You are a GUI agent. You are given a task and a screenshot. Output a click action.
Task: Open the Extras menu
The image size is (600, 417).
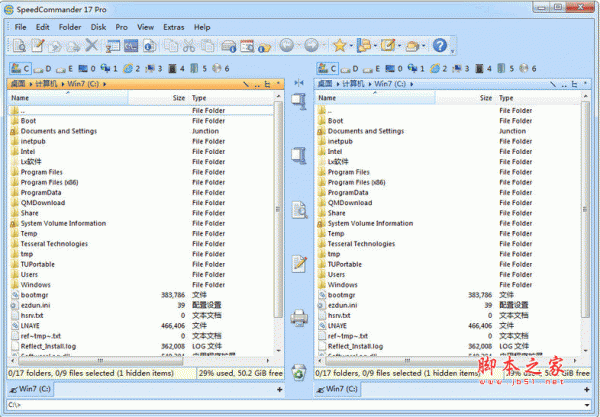174,27
